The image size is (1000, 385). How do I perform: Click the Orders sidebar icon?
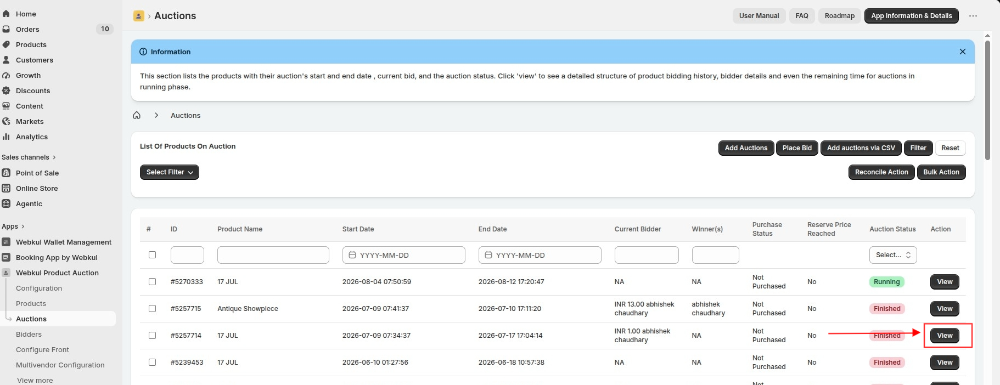[x=6, y=29]
